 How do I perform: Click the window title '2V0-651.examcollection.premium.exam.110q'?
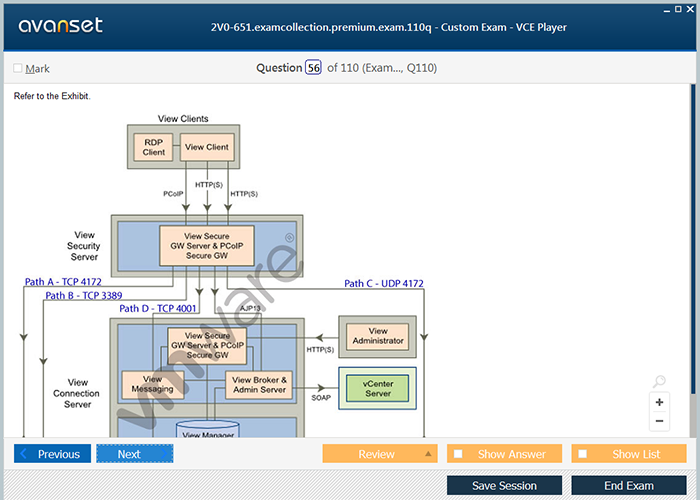(x=321, y=27)
